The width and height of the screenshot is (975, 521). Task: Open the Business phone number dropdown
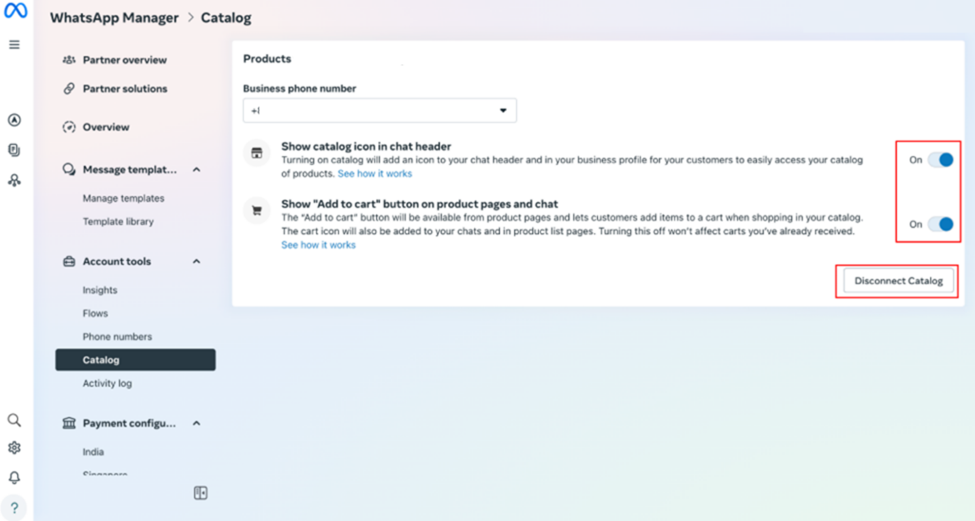(x=380, y=110)
